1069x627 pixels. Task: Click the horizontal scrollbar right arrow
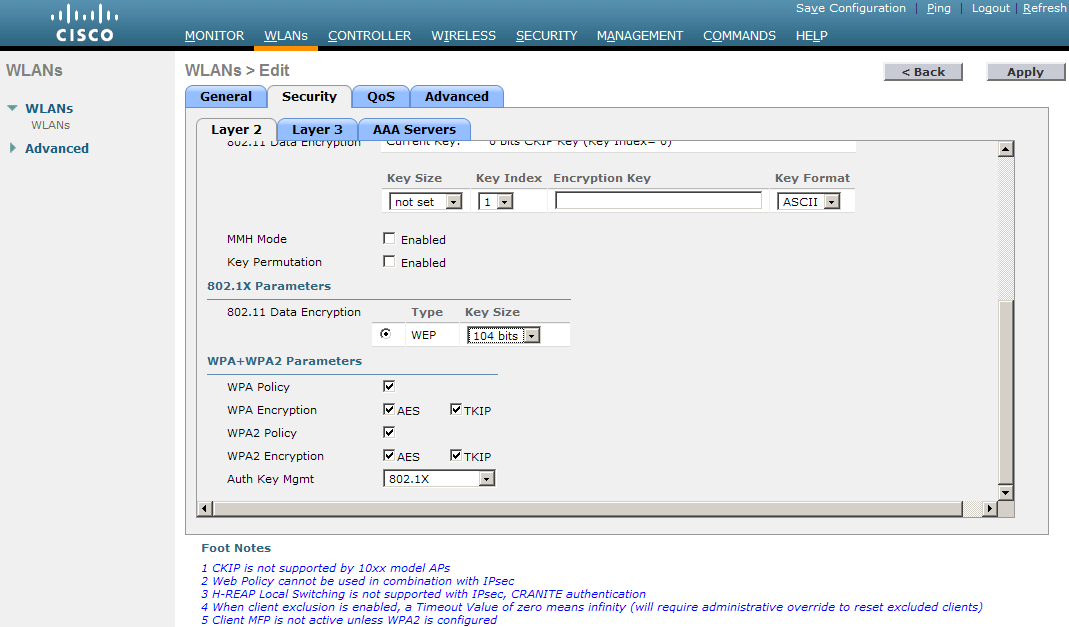pos(989,508)
